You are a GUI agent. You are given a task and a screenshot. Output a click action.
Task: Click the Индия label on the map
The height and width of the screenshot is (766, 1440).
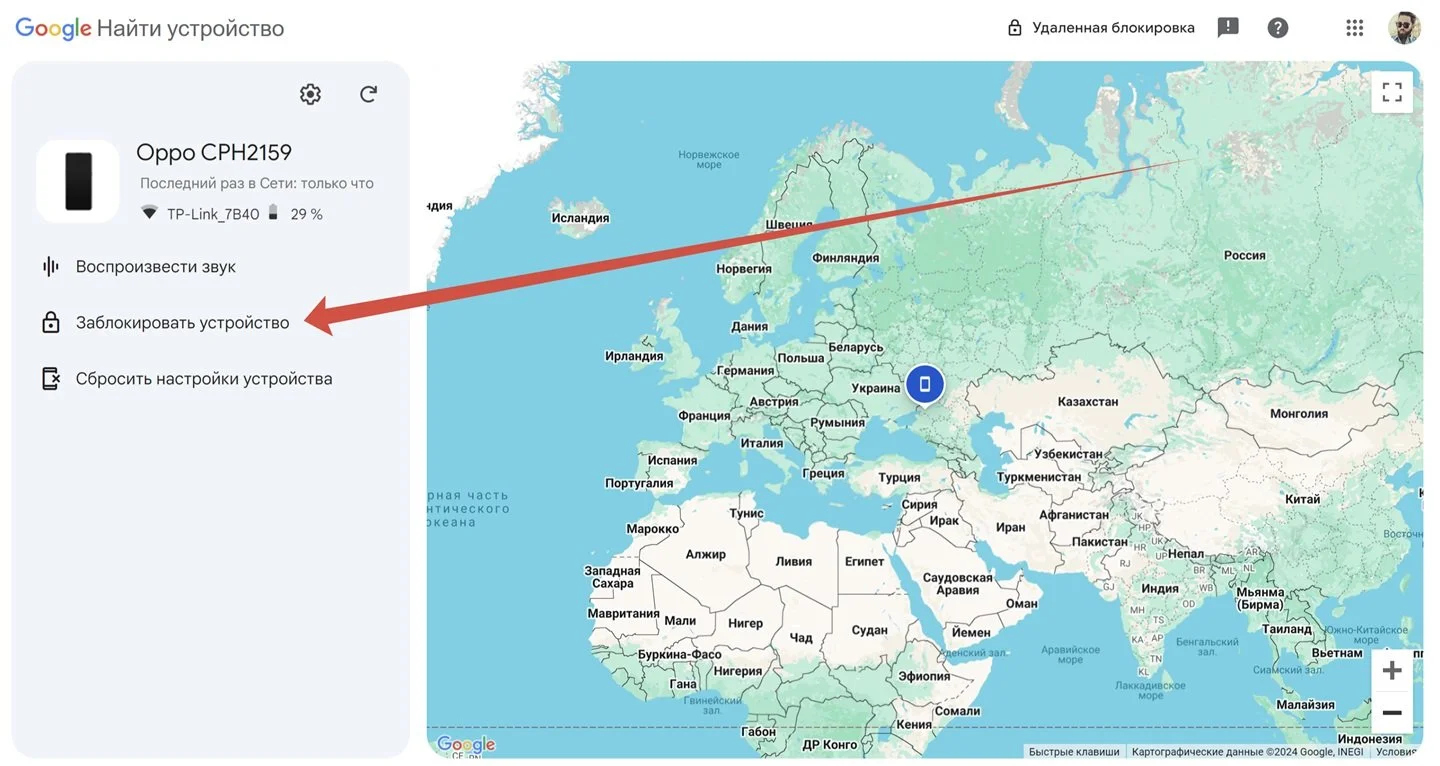click(1160, 589)
